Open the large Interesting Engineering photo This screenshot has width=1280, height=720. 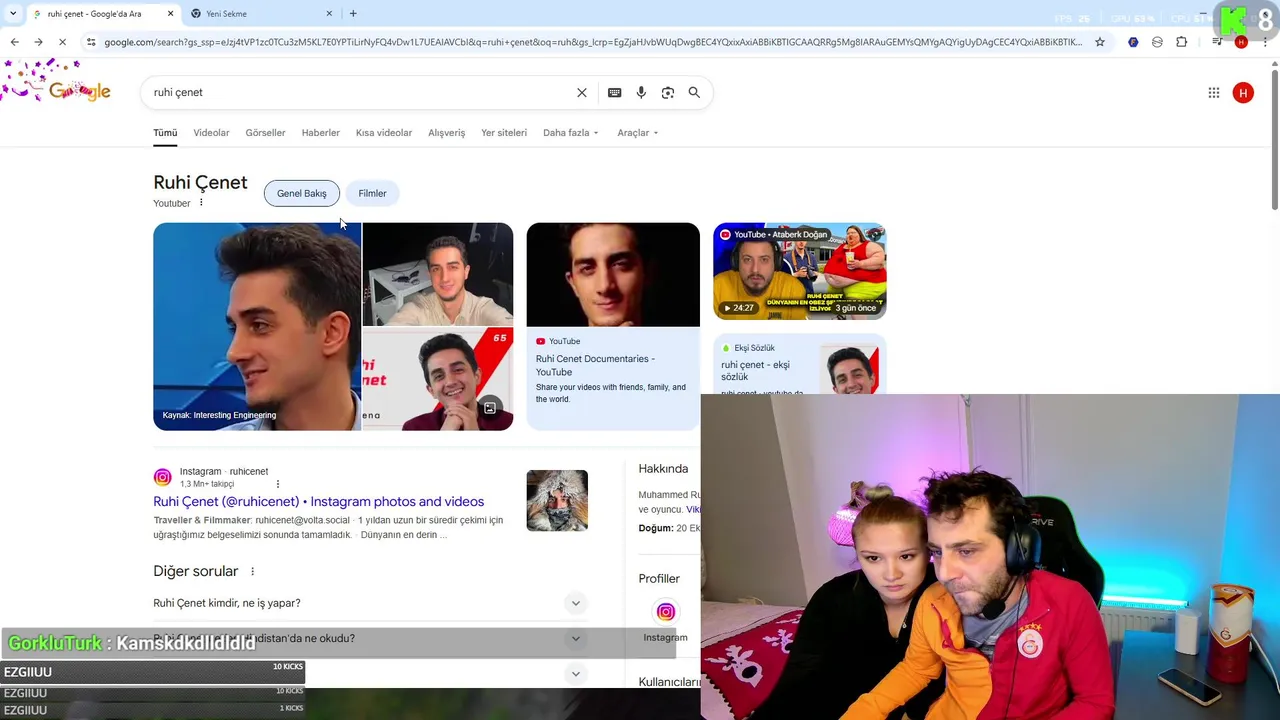pos(256,326)
